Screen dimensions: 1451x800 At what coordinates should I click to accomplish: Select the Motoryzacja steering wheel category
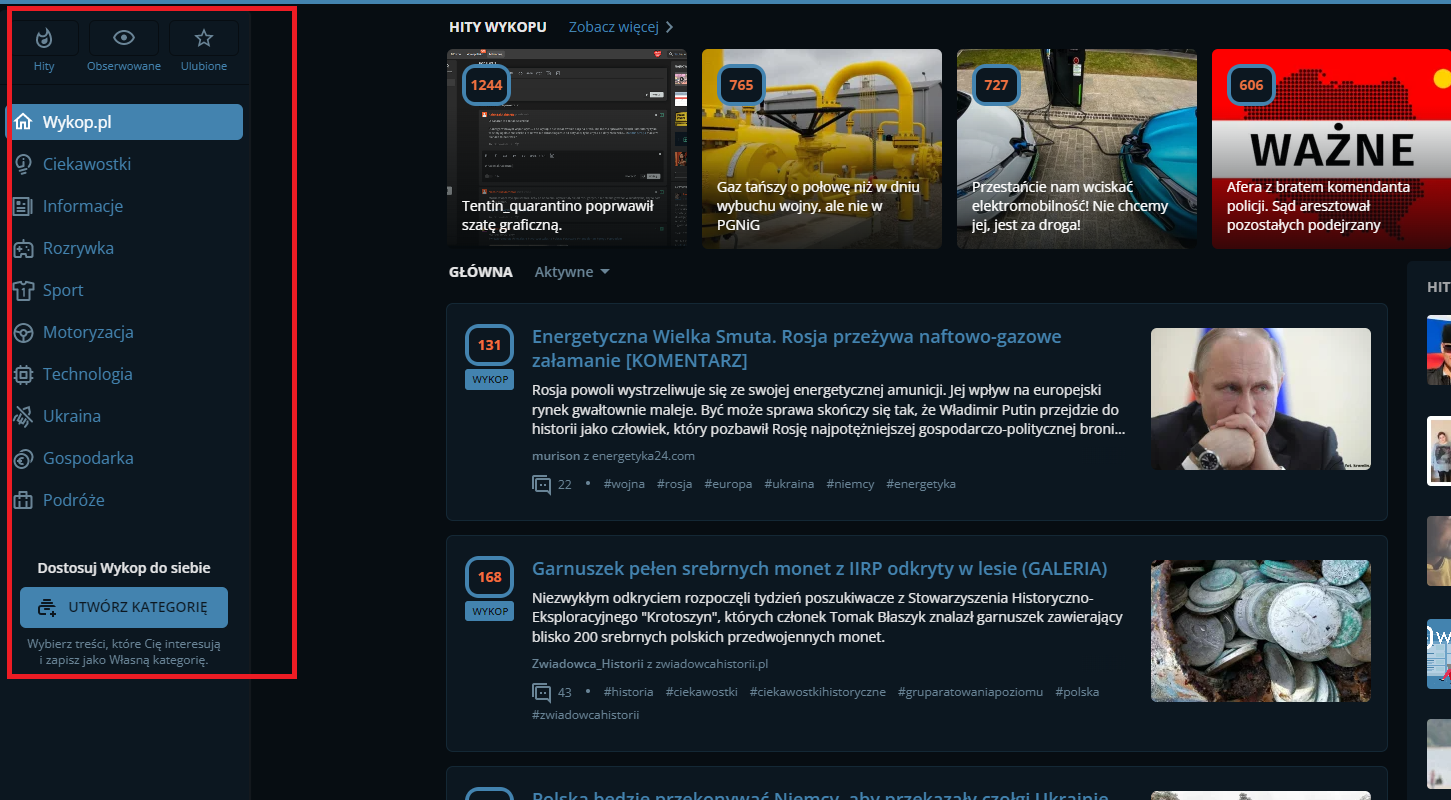pos(87,332)
